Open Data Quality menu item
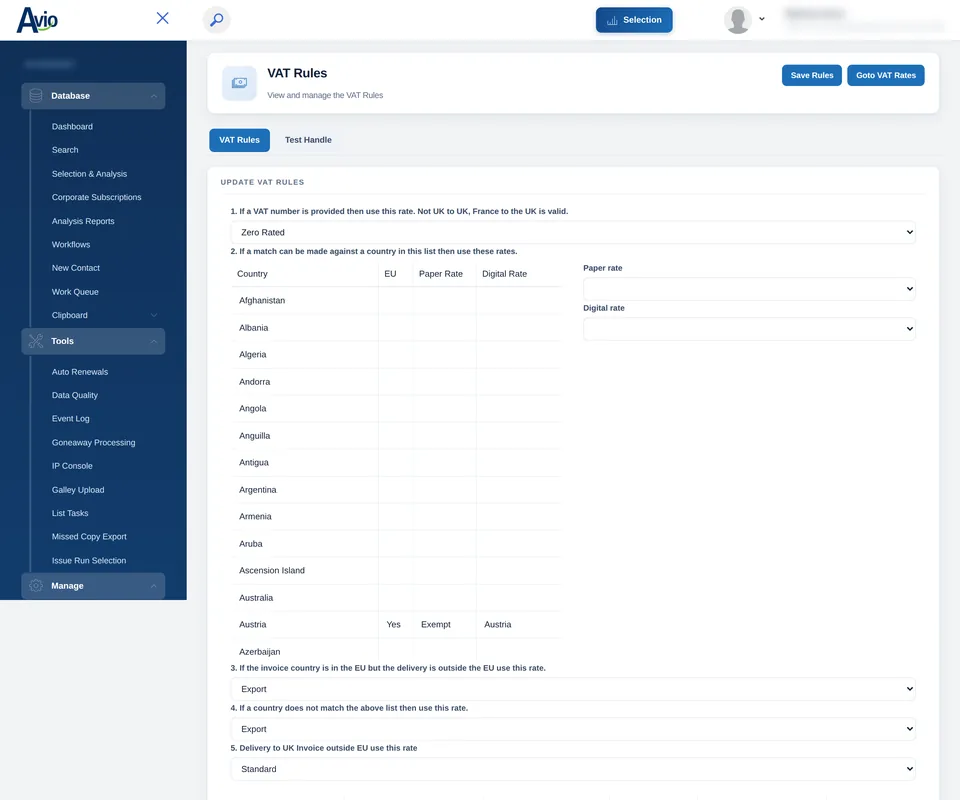Image resolution: width=960 pixels, height=800 pixels. click(75, 395)
